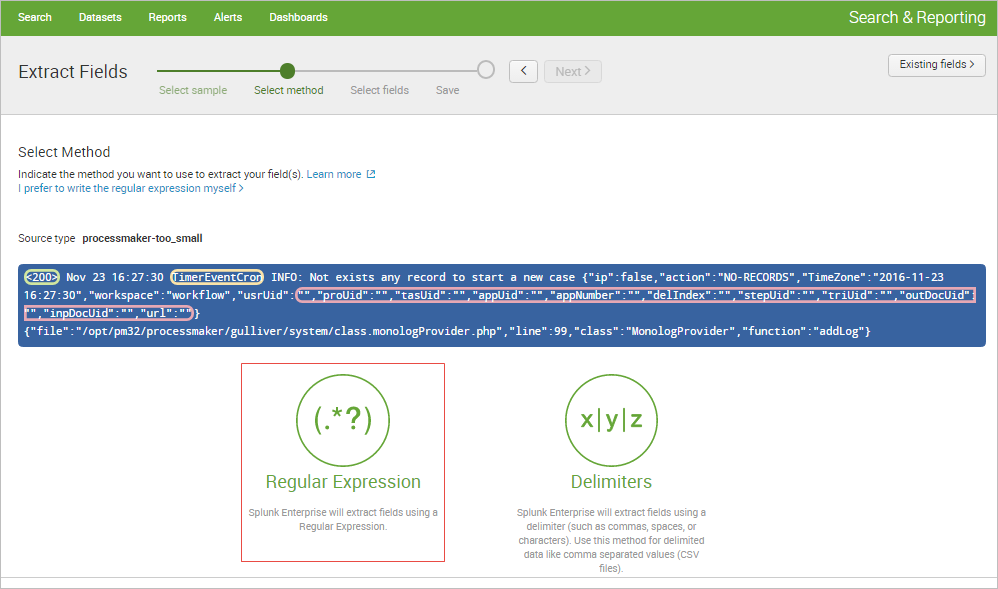This screenshot has height=589, width=998.
Task: Click the Save step circle on progress bar
Action: (486, 70)
